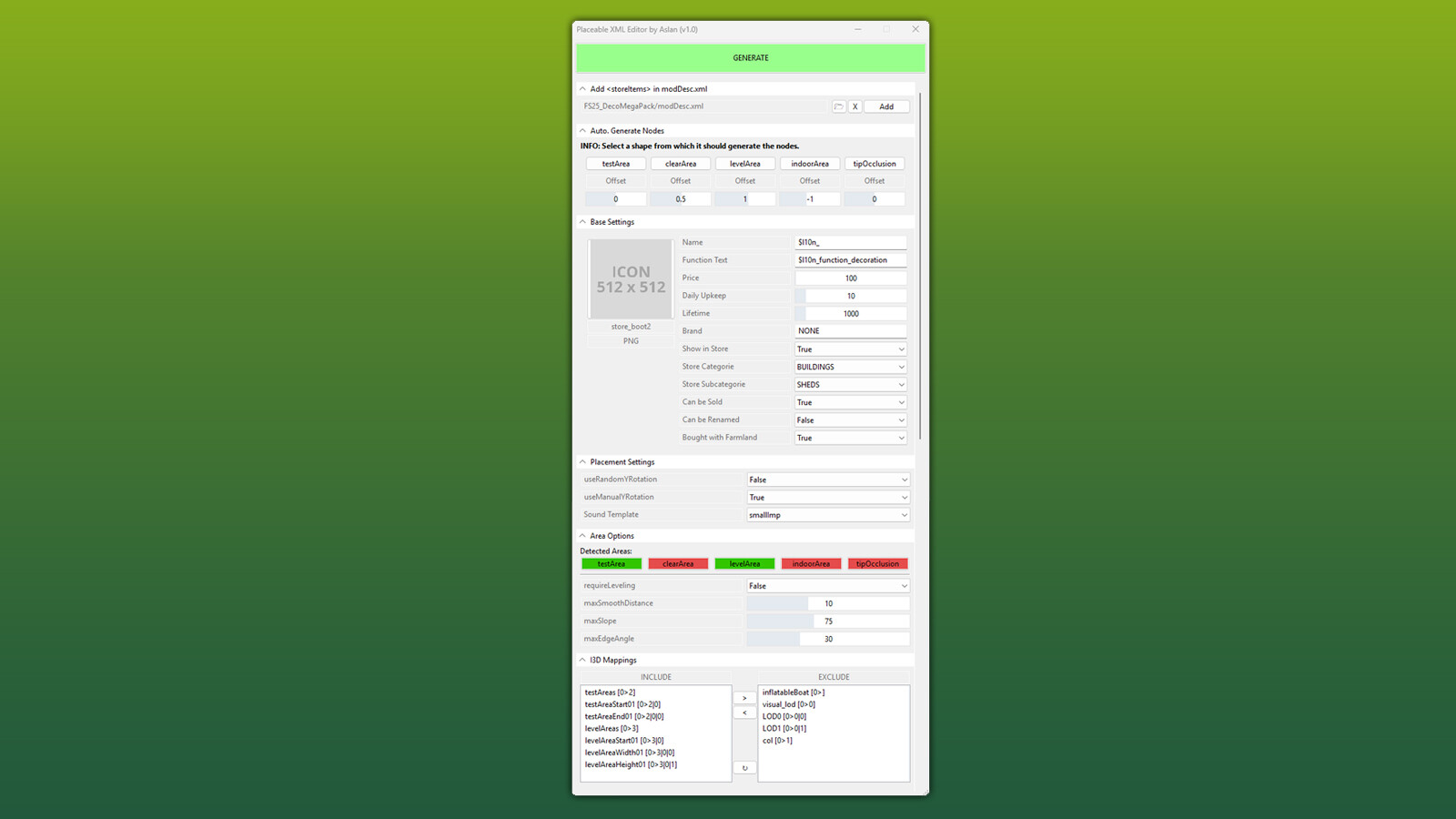Open the Store Categorie dropdown showing BUILDINGS

point(849,366)
